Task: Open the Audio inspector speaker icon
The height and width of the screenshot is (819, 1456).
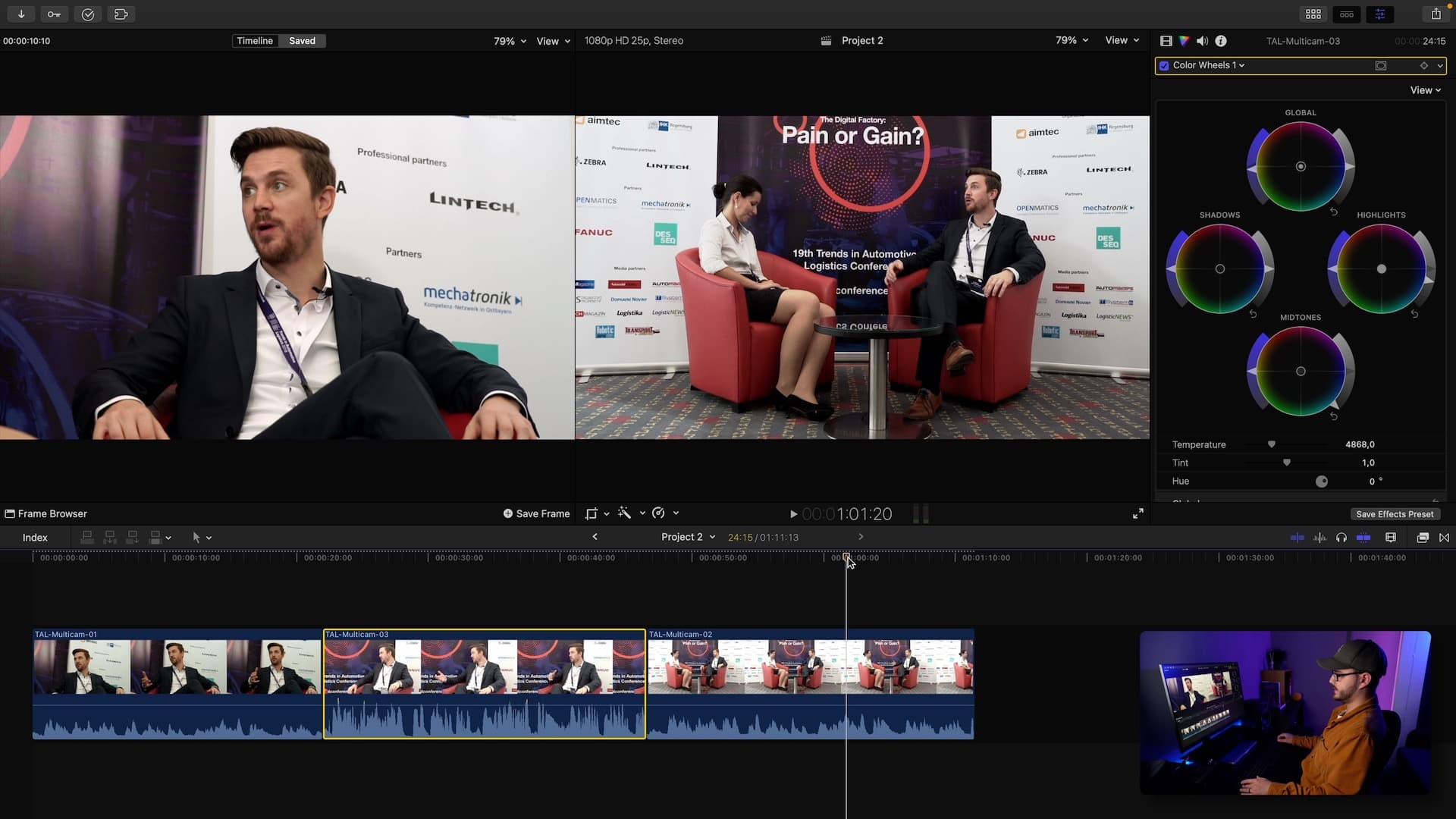Action: point(1202,41)
